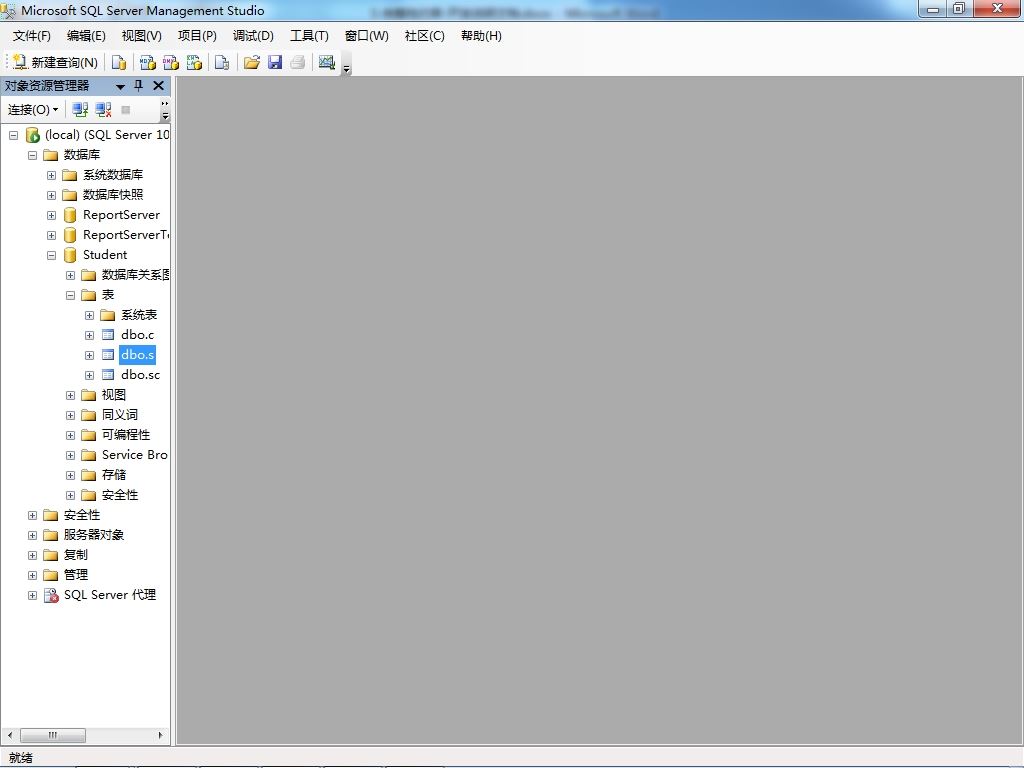Click the dbo.c table icon
Screen dimensions: 1024x768
[108, 335]
